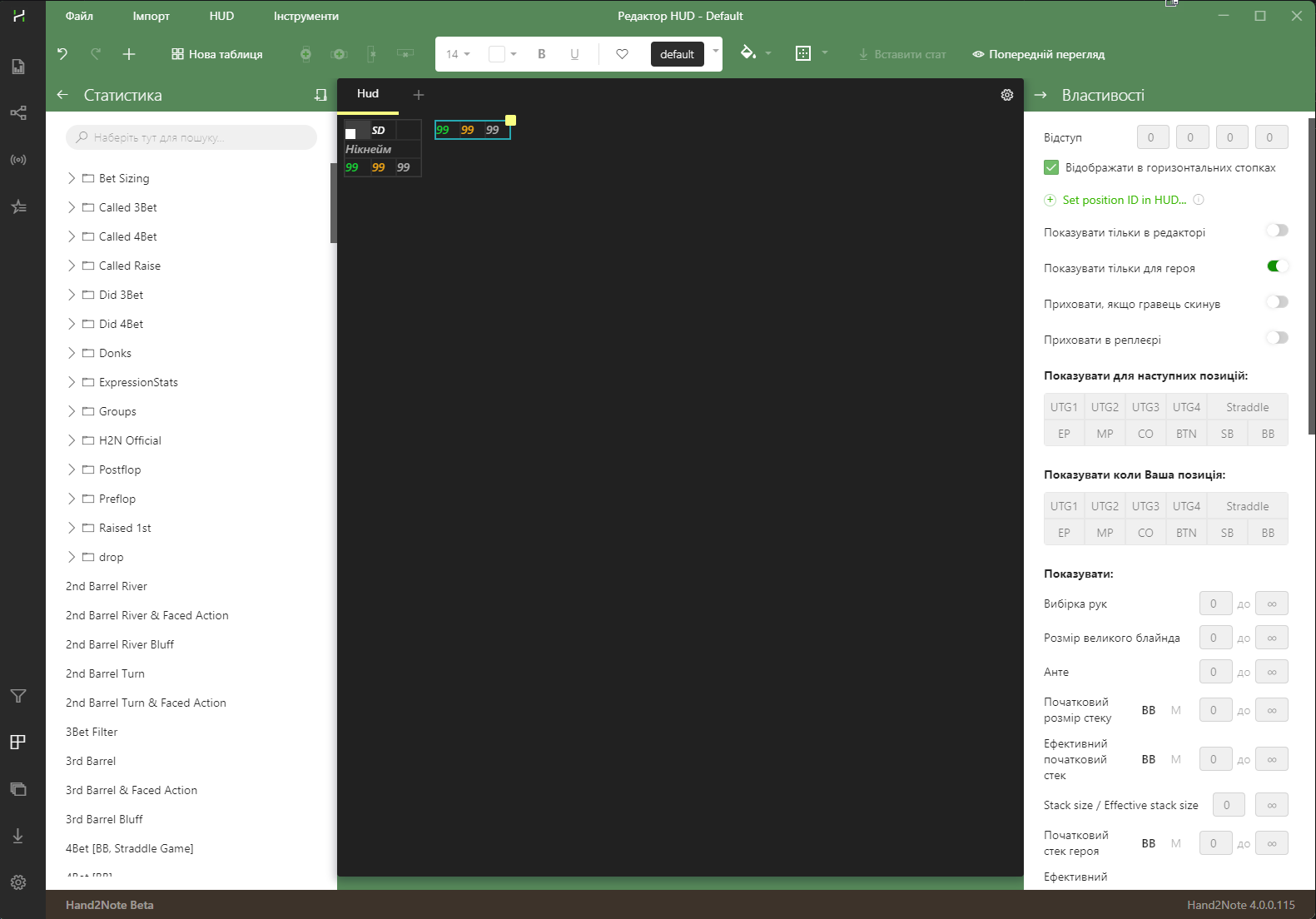Open the font size 14 dropdown
The height and width of the screenshot is (919, 1316).
pyautogui.click(x=458, y=54)
